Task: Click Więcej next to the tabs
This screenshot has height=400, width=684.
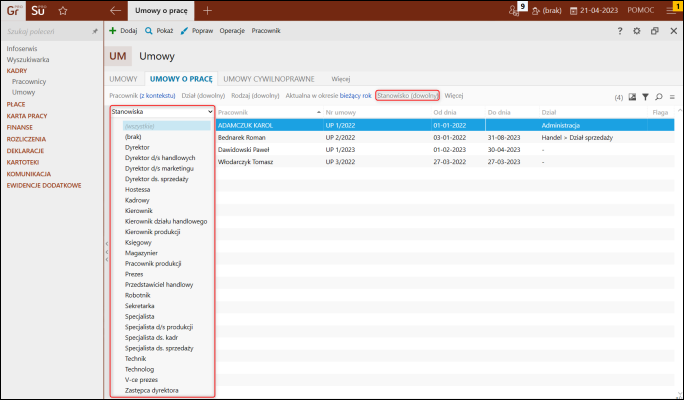Action: pos(341,79)
